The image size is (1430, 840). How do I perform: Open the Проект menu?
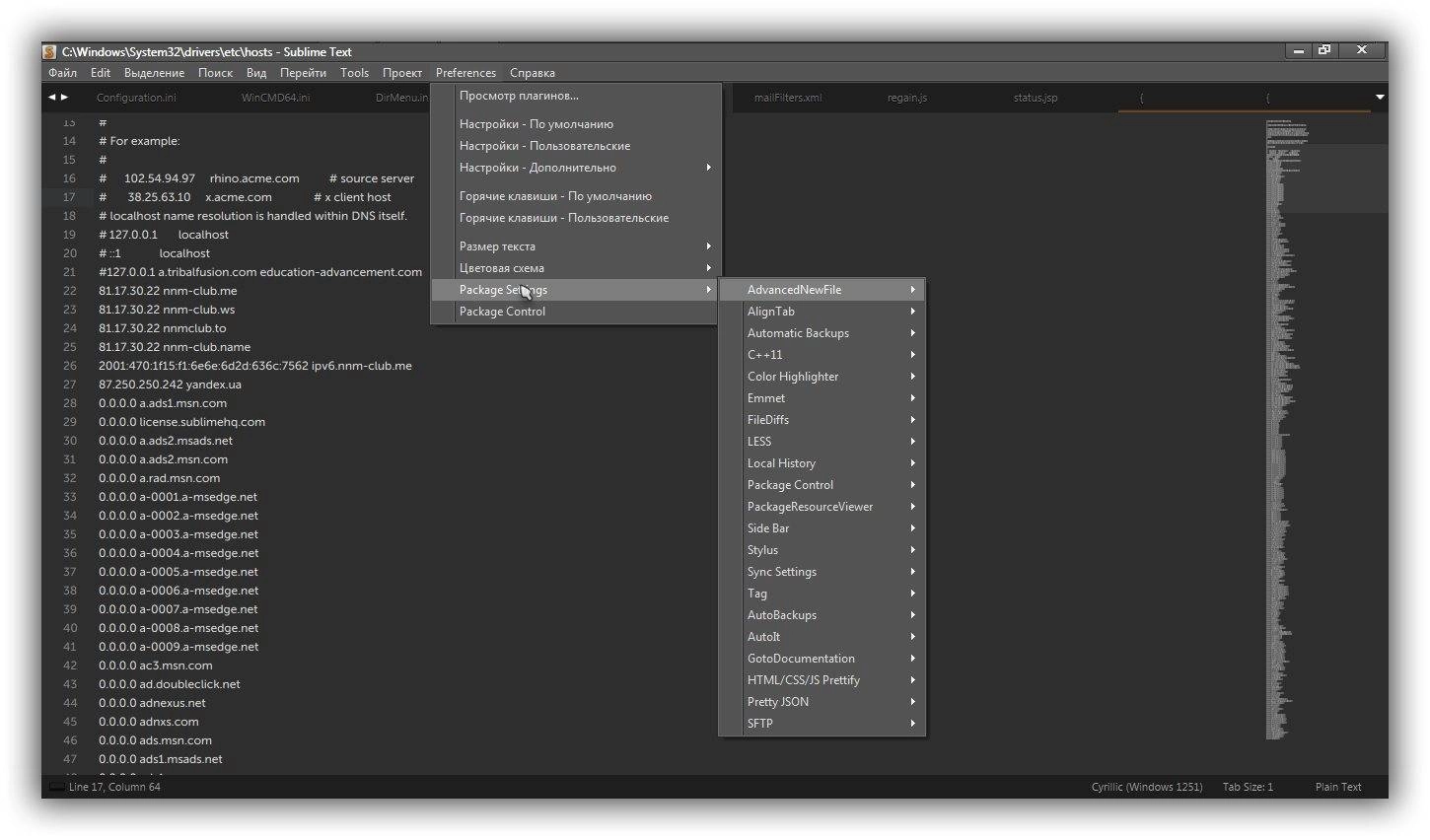402,73
